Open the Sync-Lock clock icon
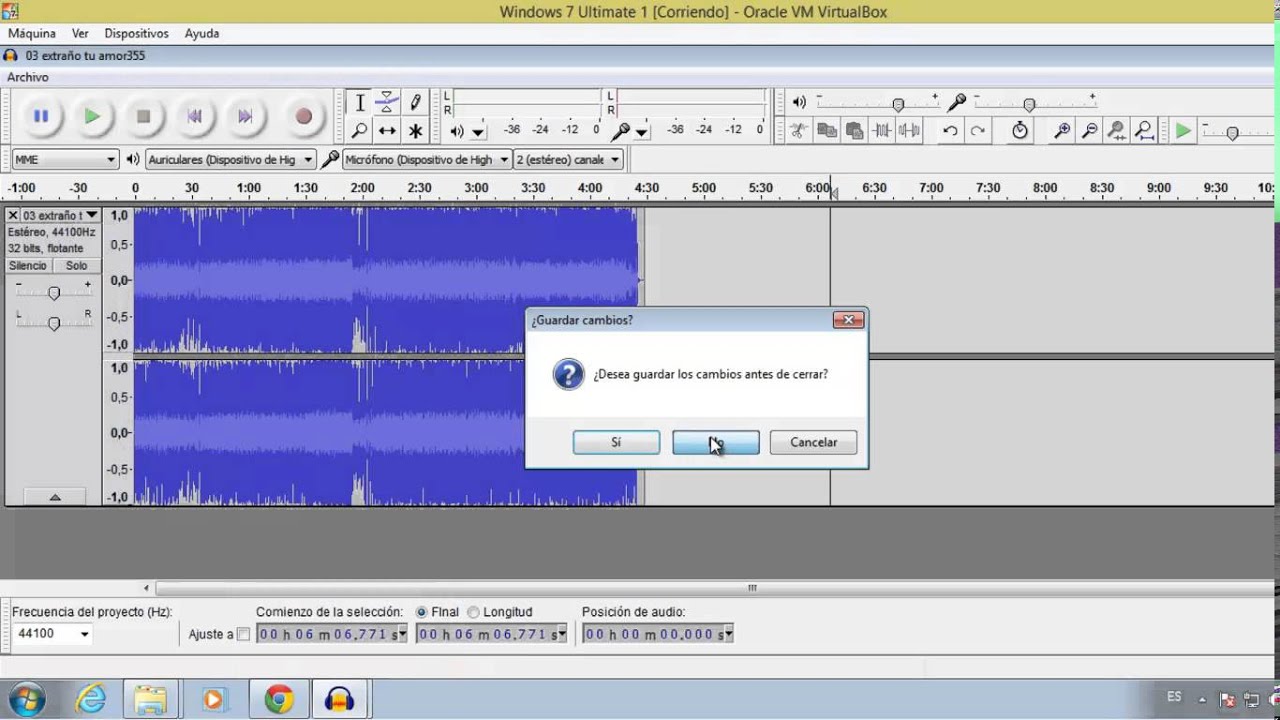This screenshot has height=720, width=1280. click(x=1019, y=130)
